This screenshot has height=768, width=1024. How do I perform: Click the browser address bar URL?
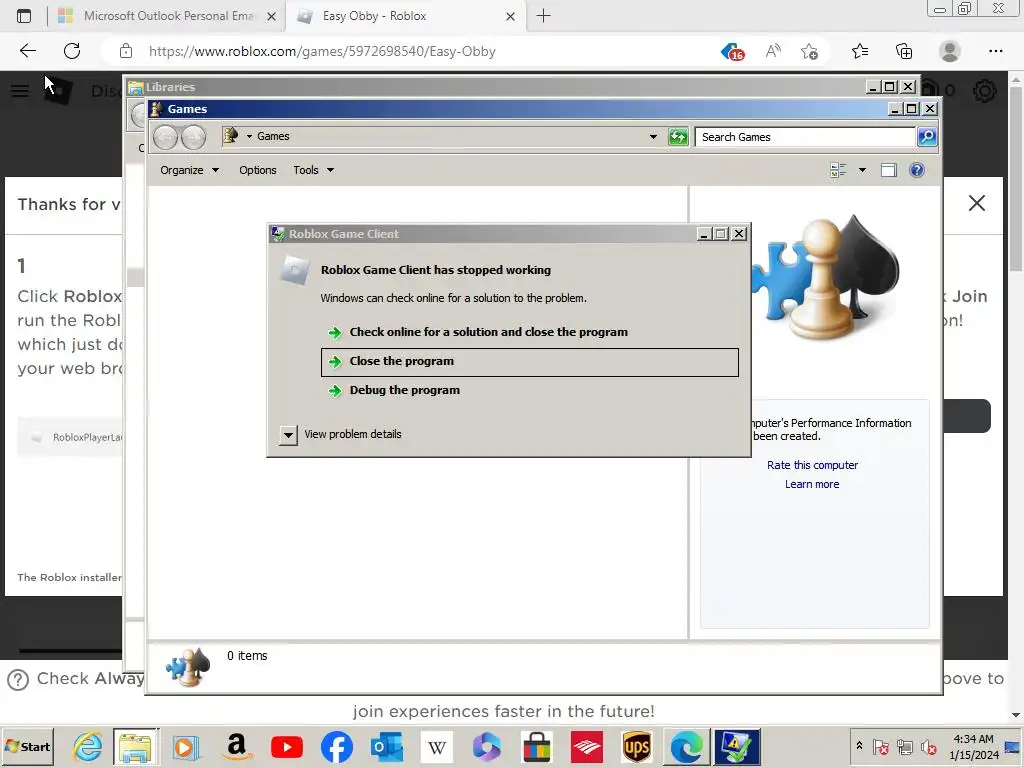pyautogui.click(x=322, y=51)
